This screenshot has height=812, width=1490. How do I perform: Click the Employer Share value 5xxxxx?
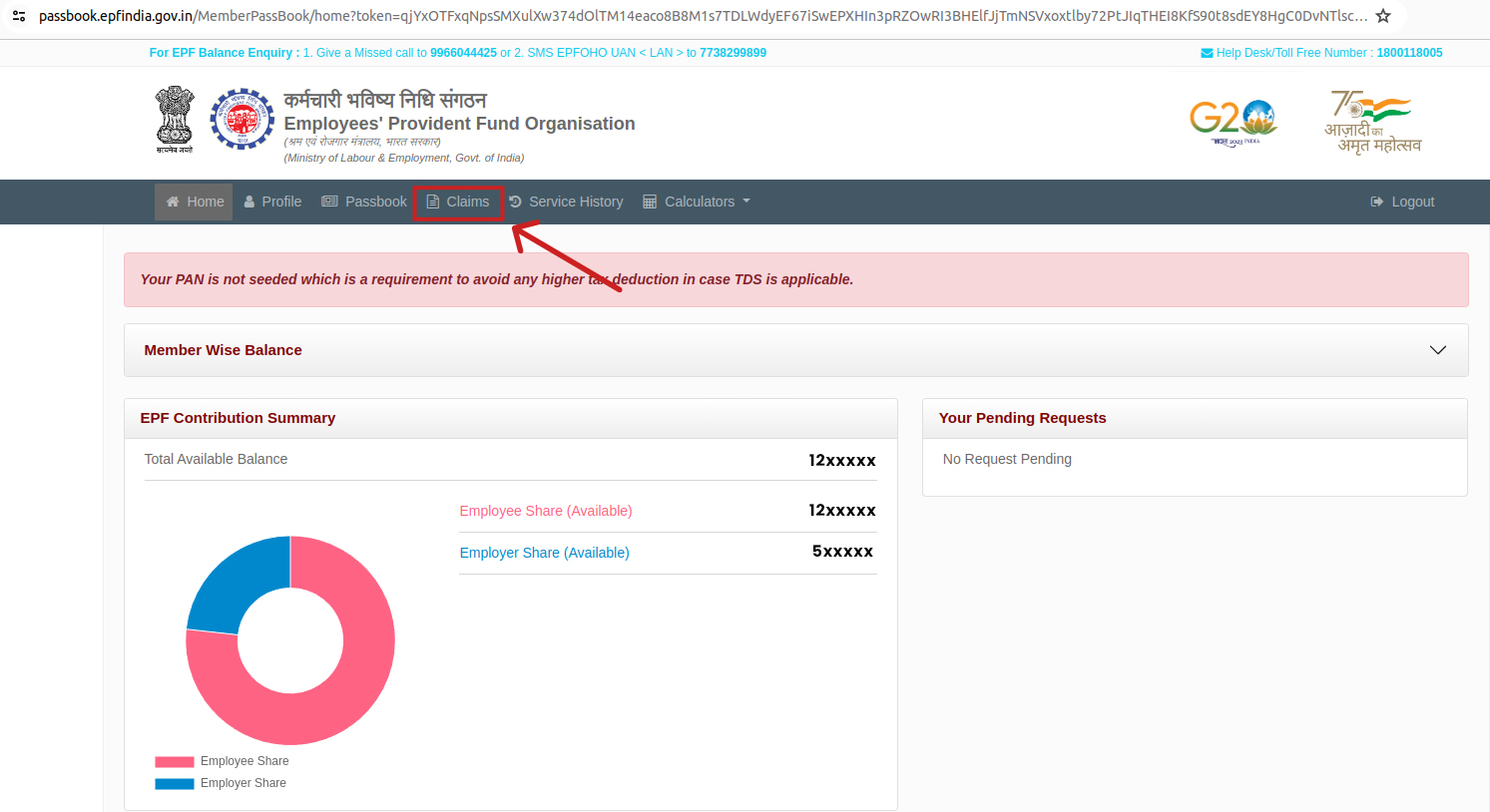click(x=842, y=552)
